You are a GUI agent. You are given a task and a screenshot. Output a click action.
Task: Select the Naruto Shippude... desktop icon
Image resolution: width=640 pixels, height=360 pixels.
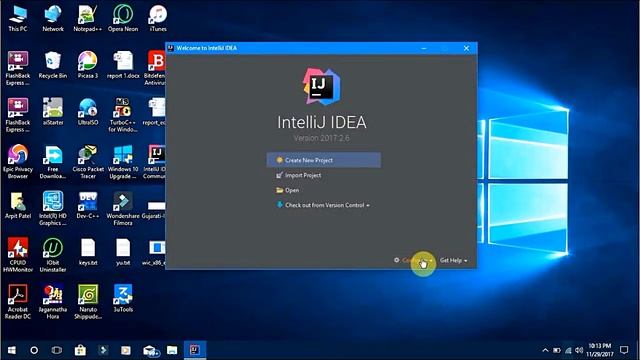[x=88, y=302]
